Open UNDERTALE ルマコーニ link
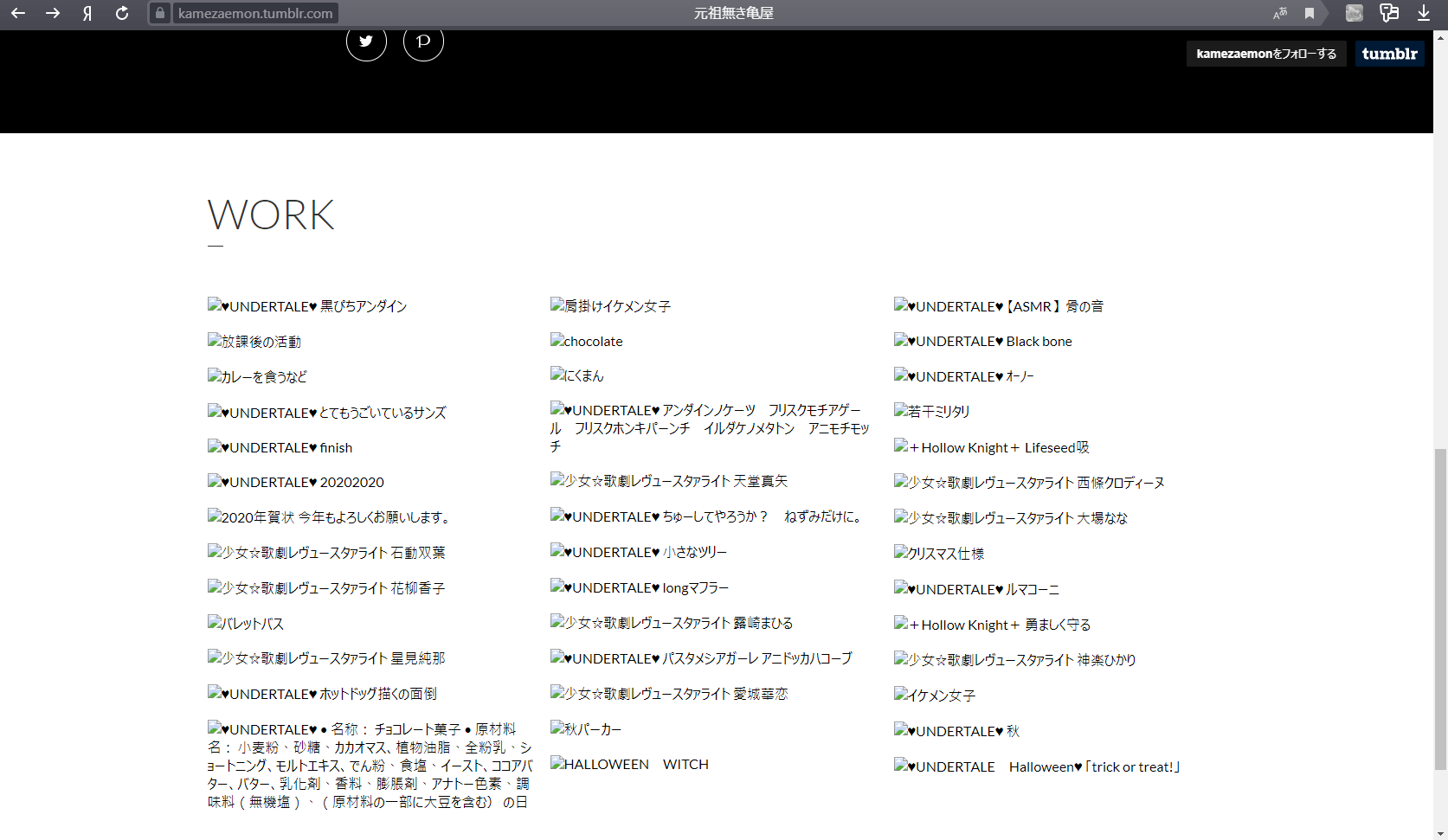 click(976, 589)
